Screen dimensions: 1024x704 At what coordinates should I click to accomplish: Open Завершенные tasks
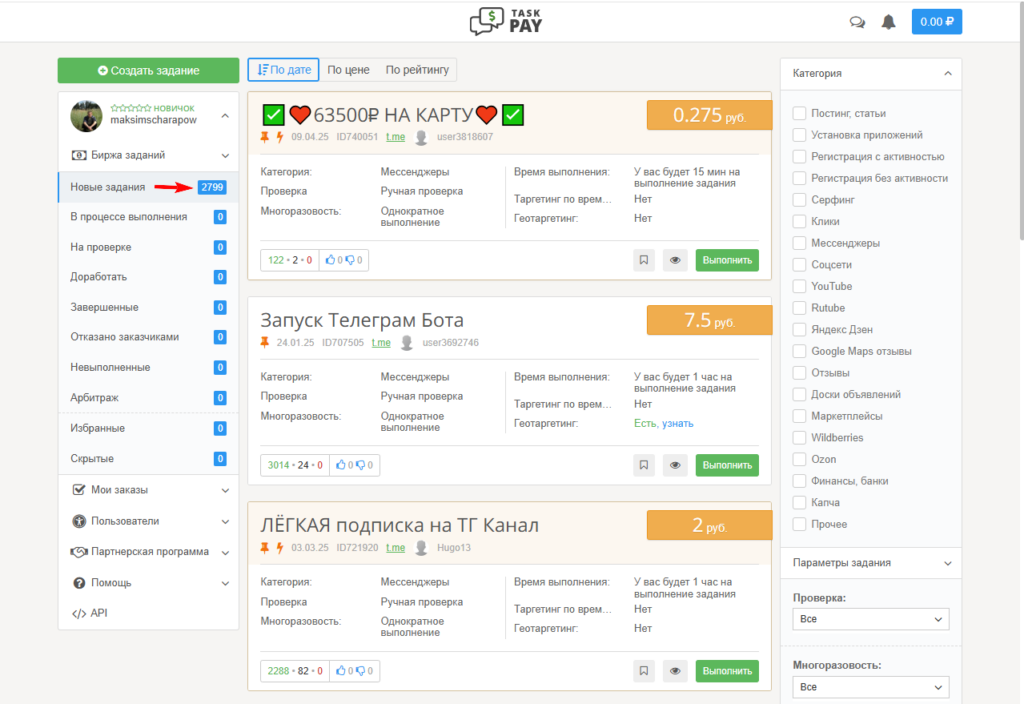pyautogui.click(x=149, y=308)
